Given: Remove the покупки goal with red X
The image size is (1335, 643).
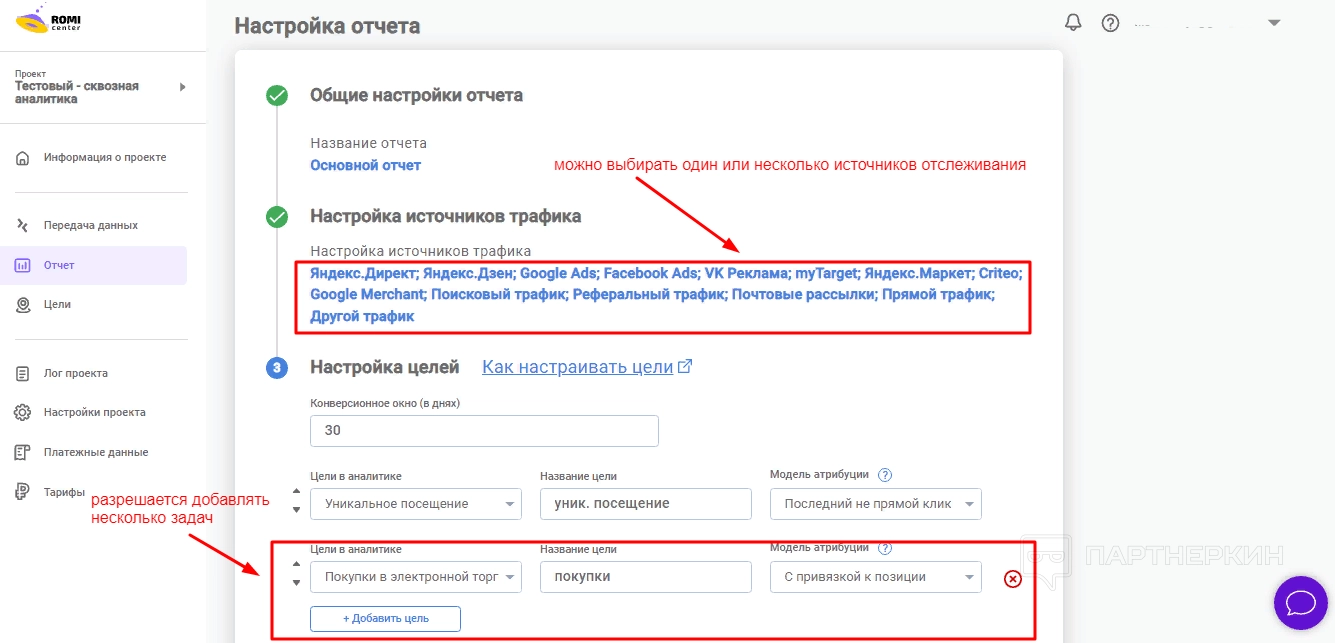Looking at the screenshot, I should (x=1012, y=578).
